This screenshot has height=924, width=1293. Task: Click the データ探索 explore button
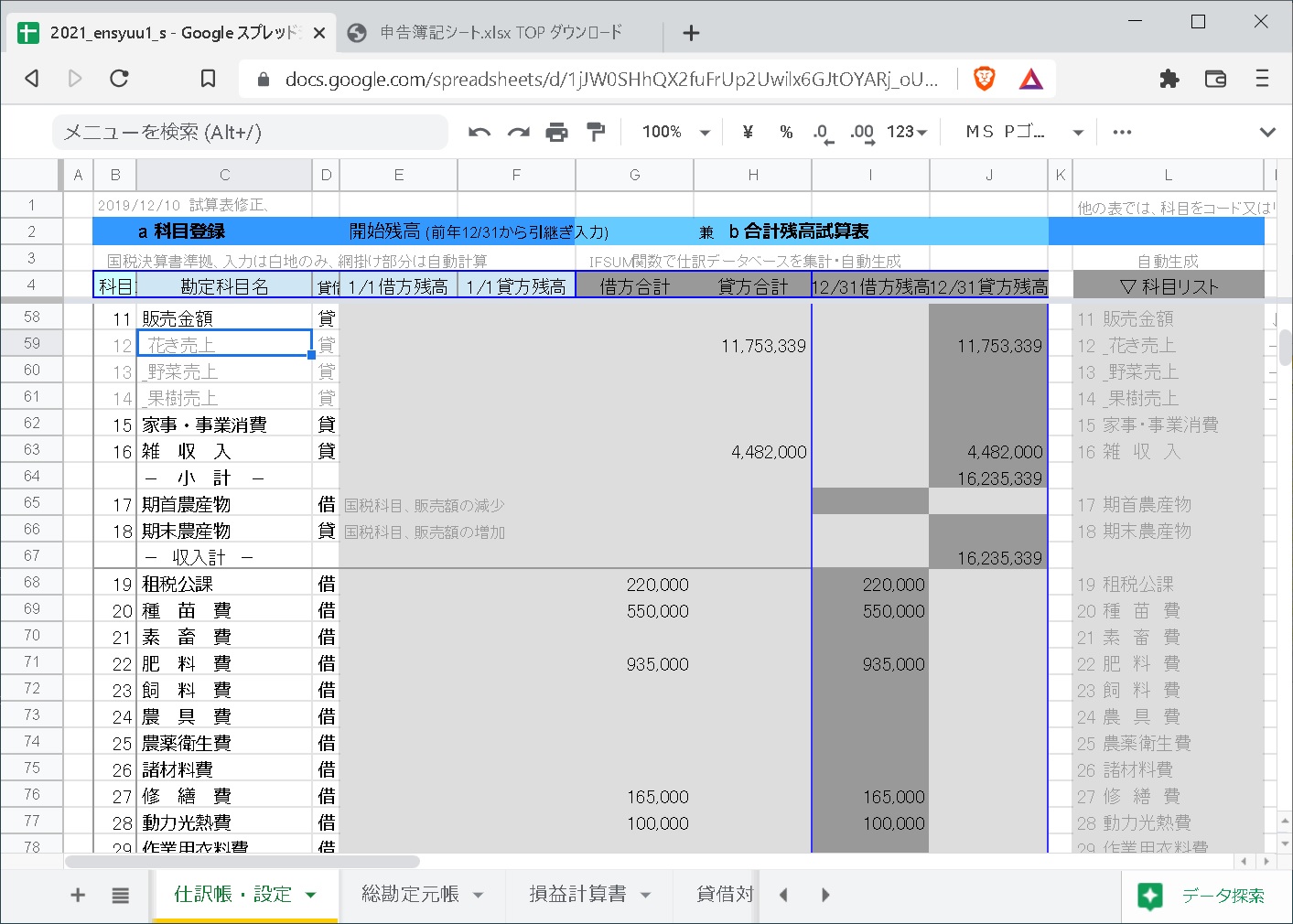1202,896
